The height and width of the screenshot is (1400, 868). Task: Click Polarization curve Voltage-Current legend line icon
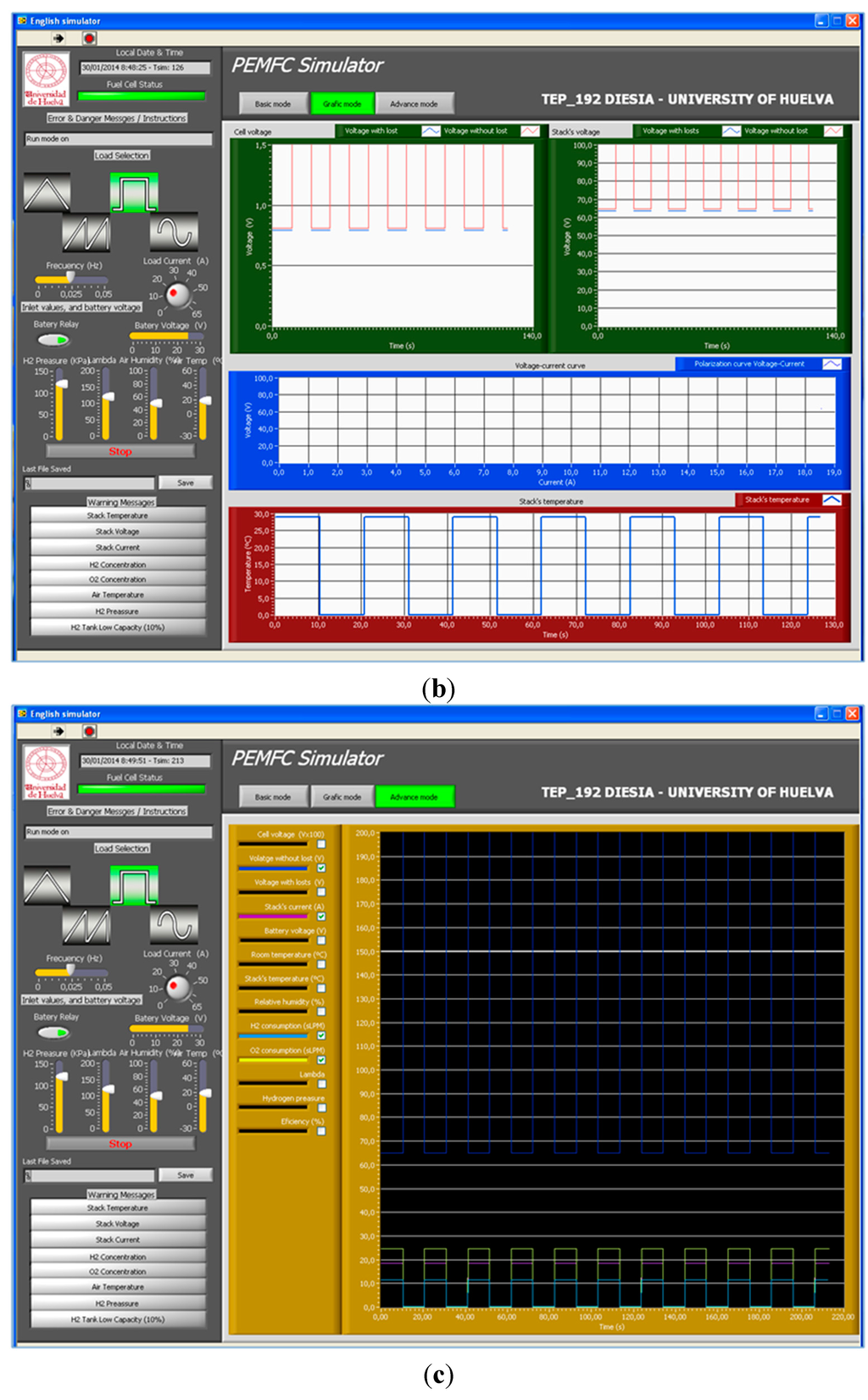pyautogui.click(x=832, y=364)
